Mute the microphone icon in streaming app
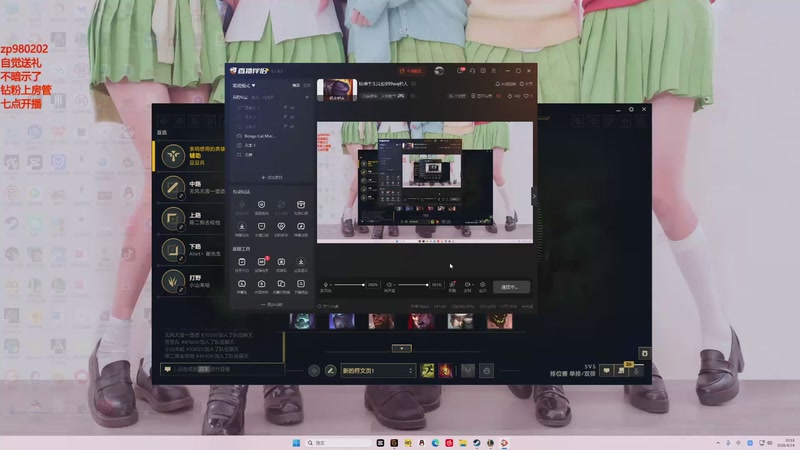The image size is (800, 450). [x=326, y=285]
